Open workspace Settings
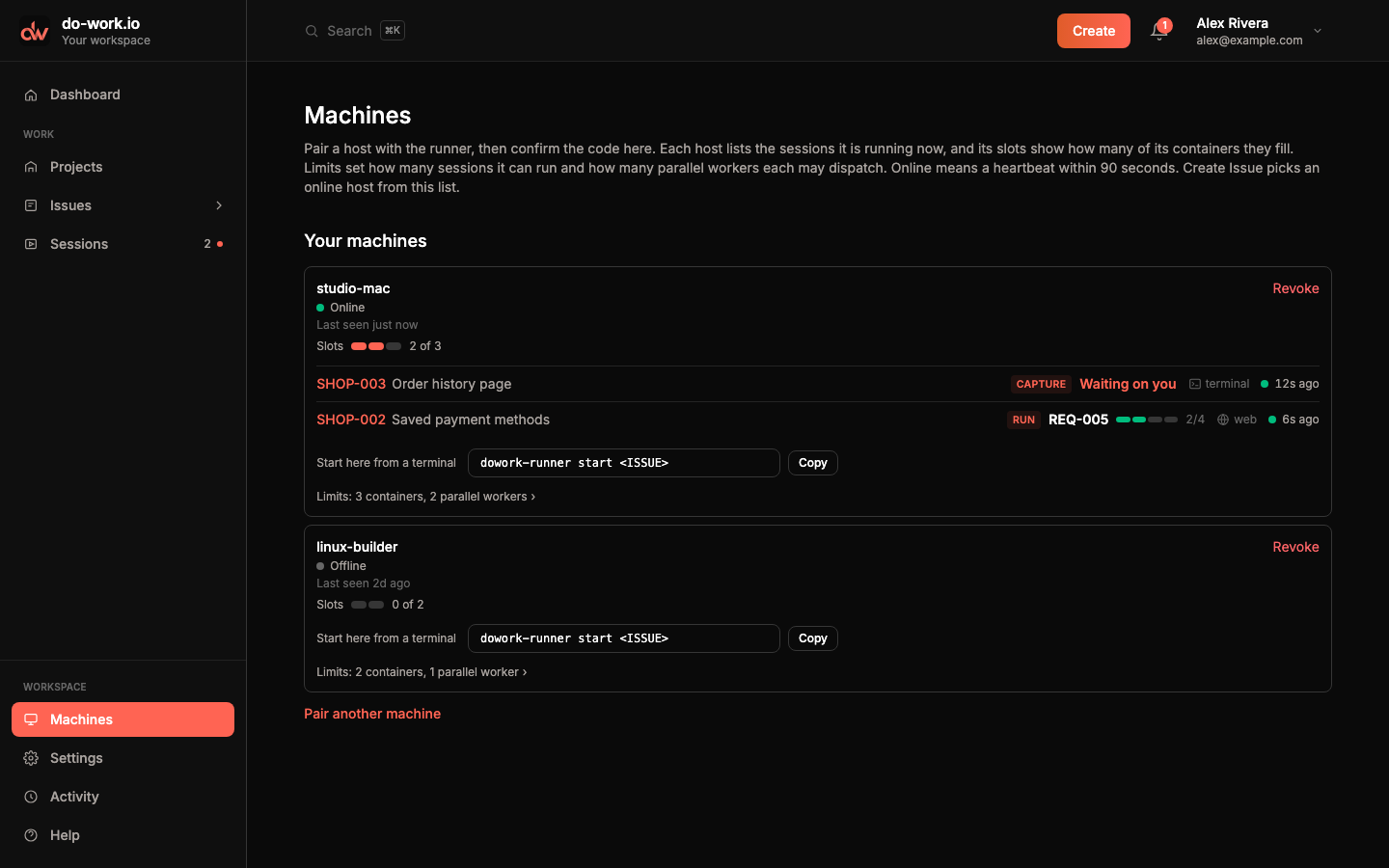1389x868 pixels. (x=123, y=758)
